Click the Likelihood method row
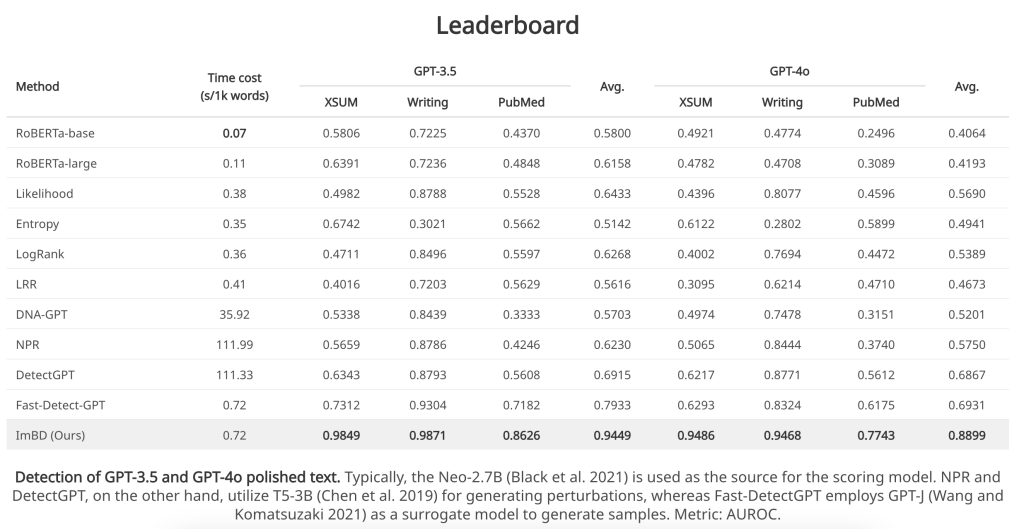The width and height of the screenshot is (1024, 529). pos(507,193)
